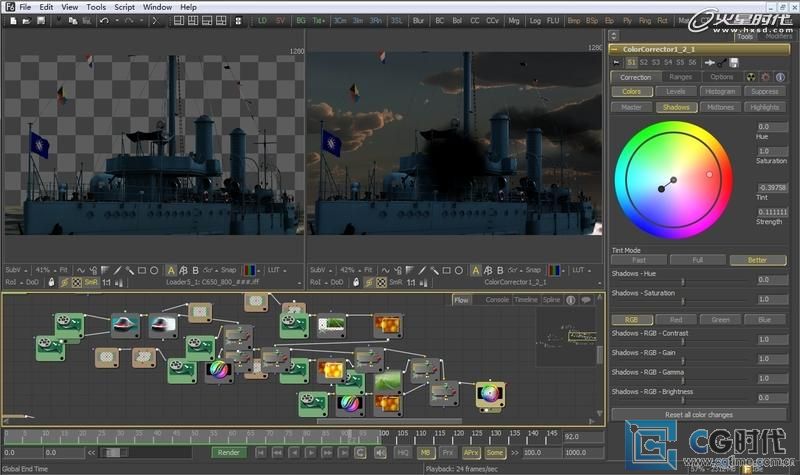Toggle the APrx auto proxy button

(x=470, y=453)
